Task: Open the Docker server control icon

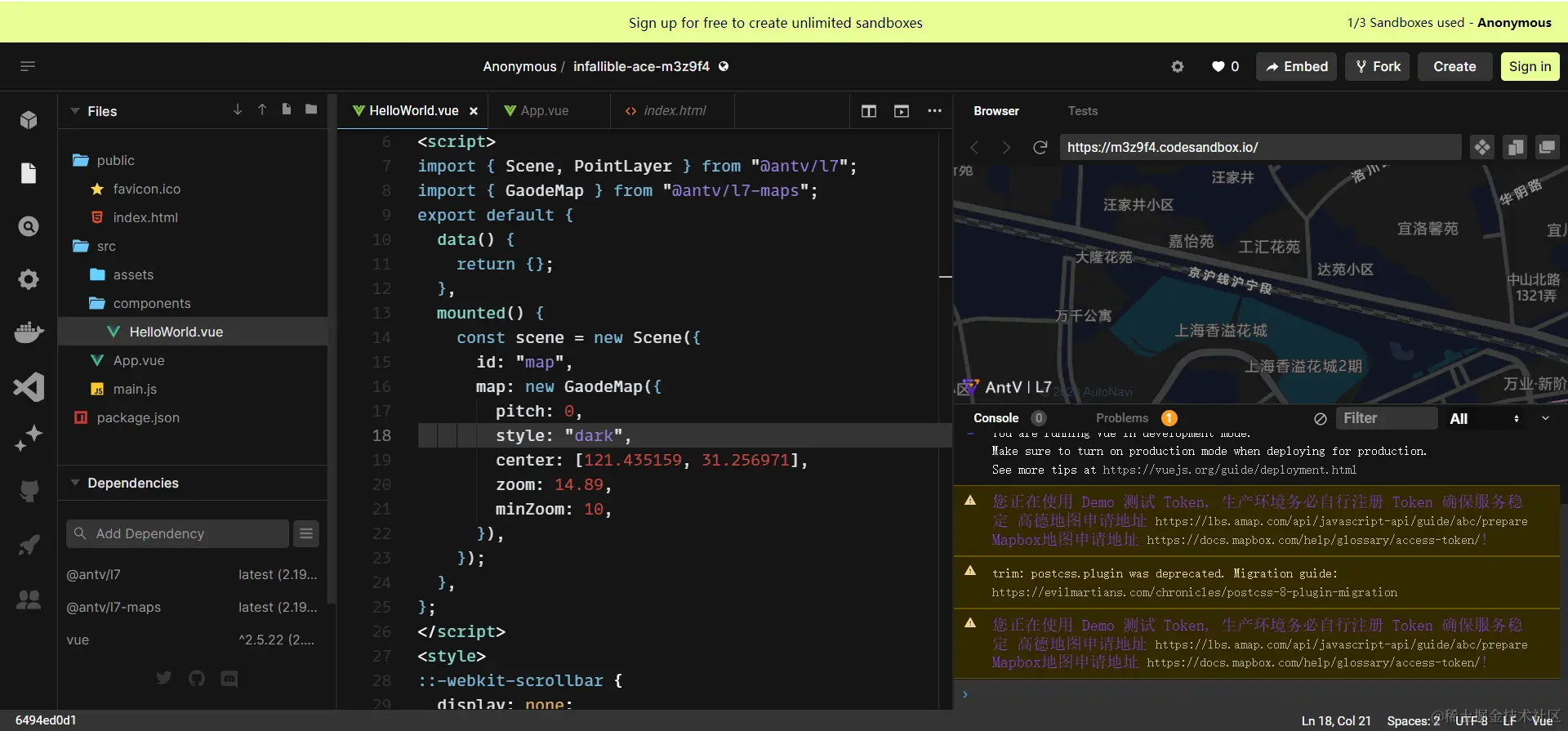Action: coord(29,332)
